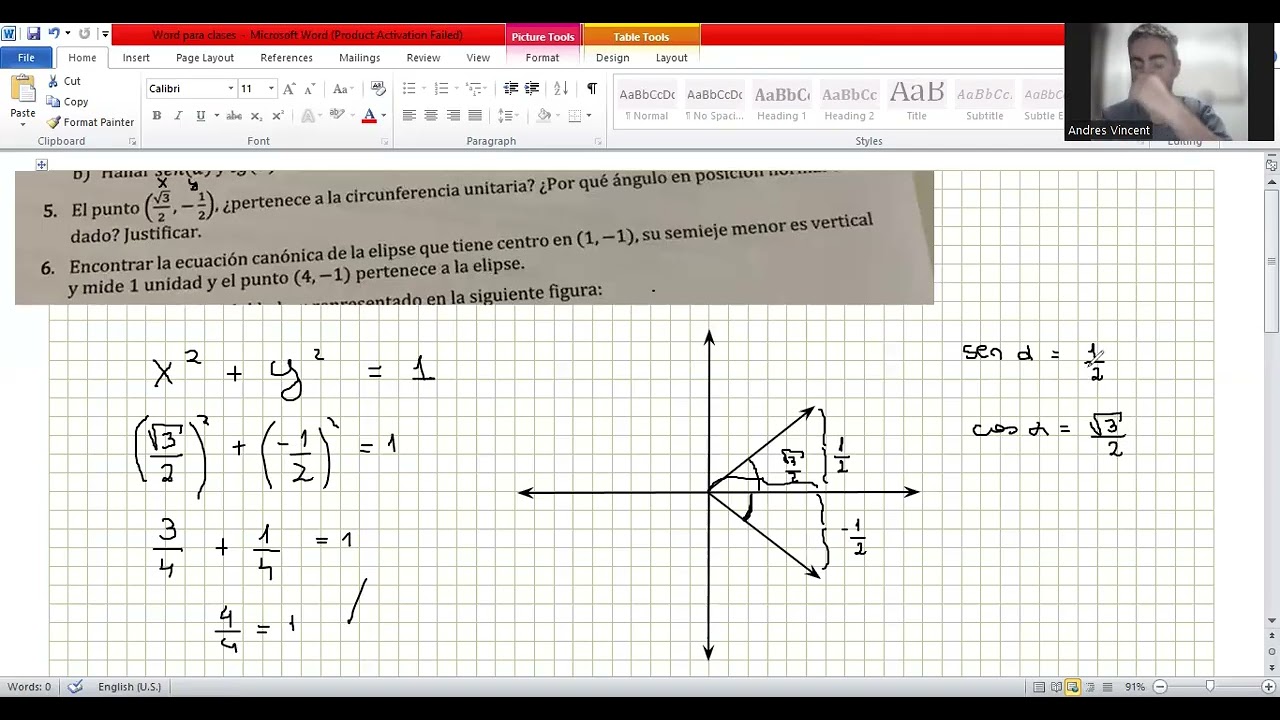Apply Heading 1 style

click(782, 103)
